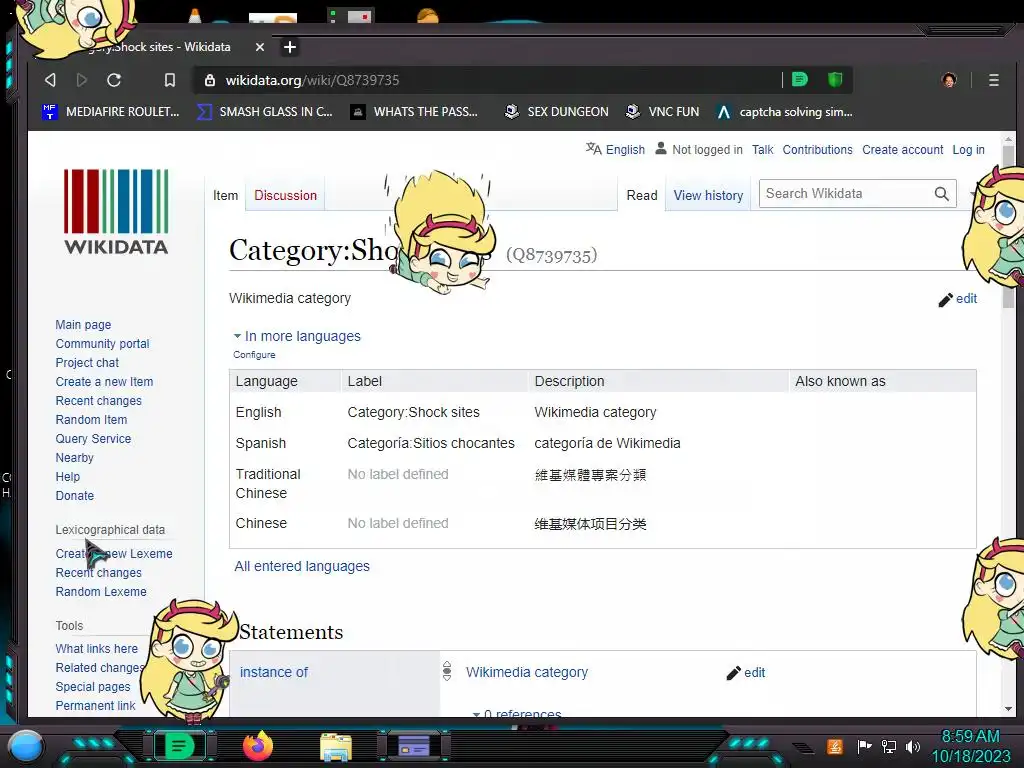Click Random Lexeme link
The width and height of the screenshot is (1024, 768).
tap(101, 591)
